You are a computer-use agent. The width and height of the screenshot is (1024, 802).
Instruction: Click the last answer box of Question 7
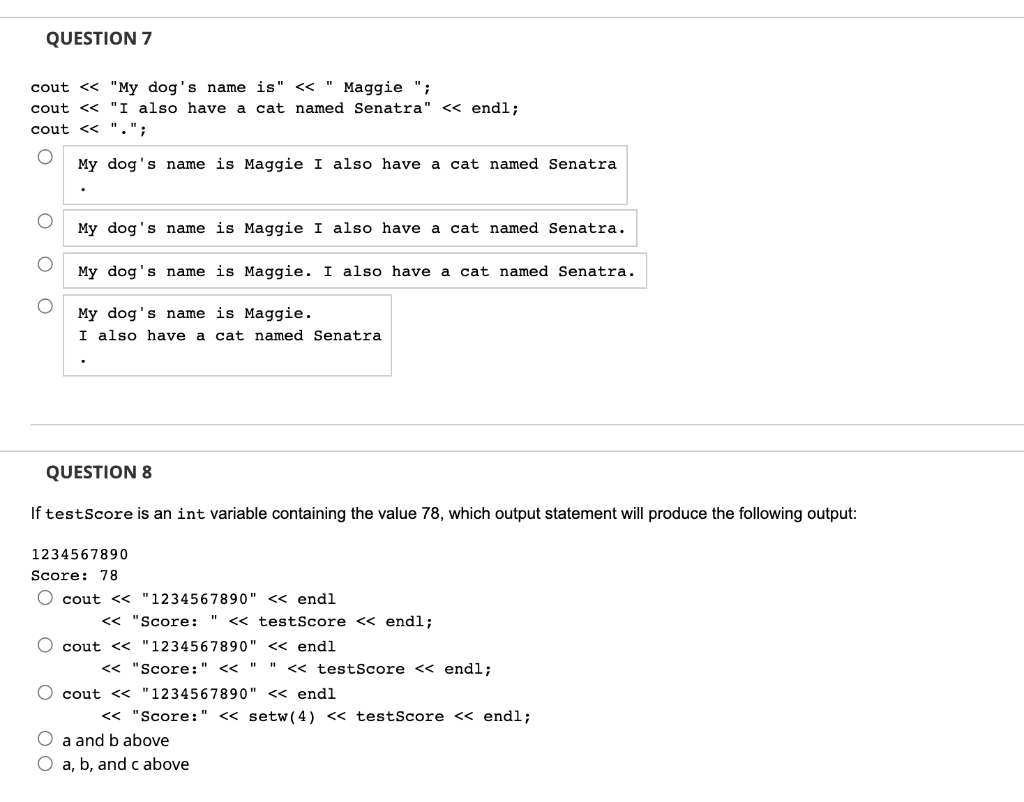pyautogui.click(x=227, y=335)
